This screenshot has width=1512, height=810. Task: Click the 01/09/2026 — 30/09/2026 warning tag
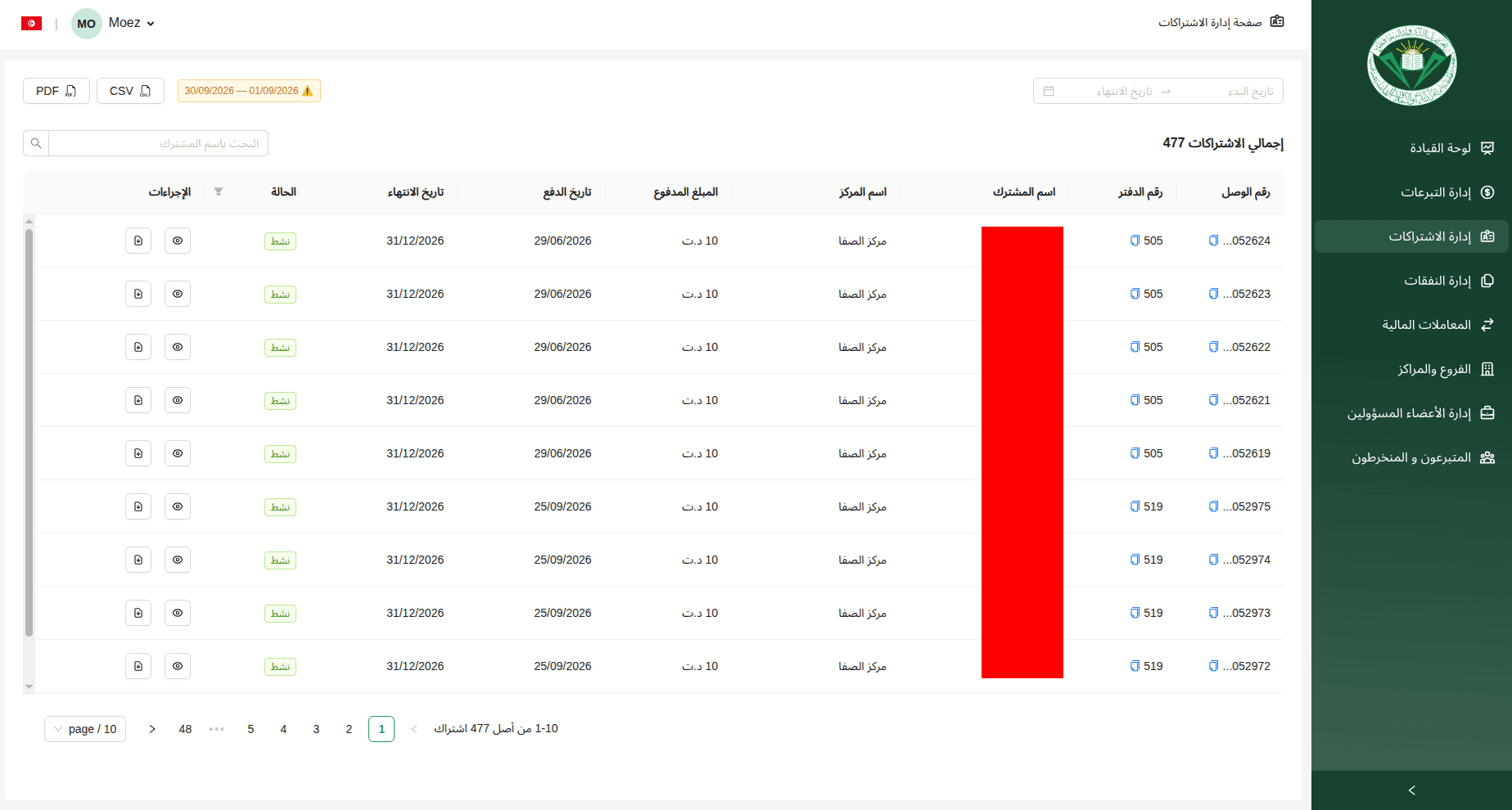click(x=249, y=91)
